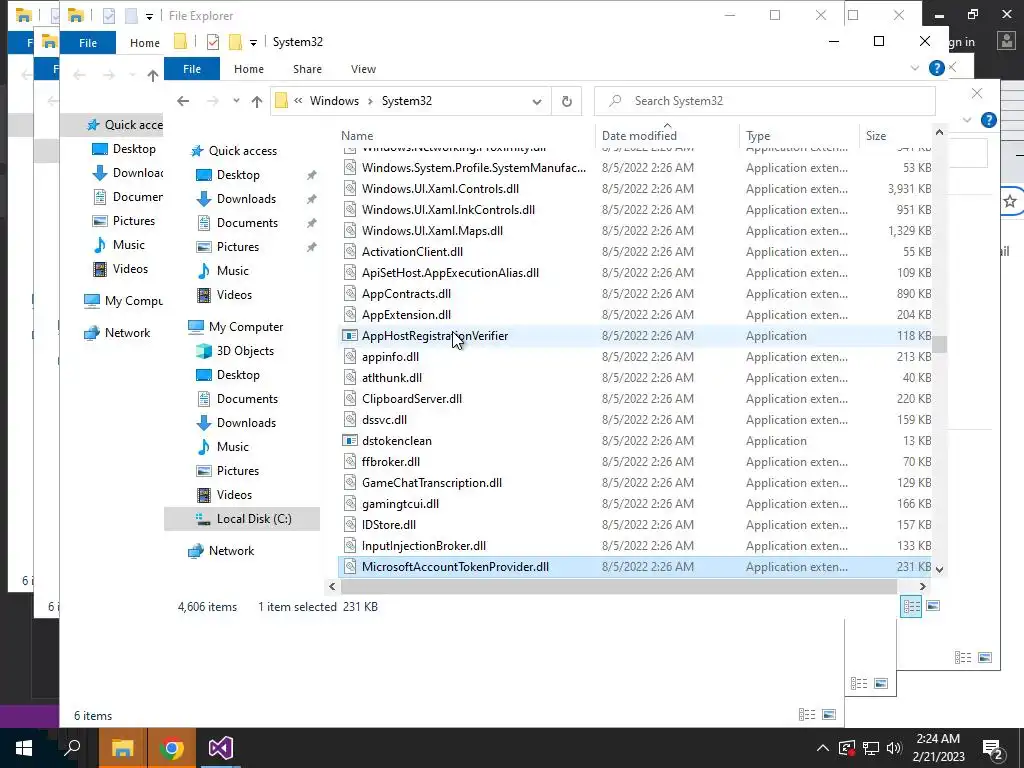Open the View ribbon tab
The height and width of the screenshot is (768, 1024).
click(363, 69)
